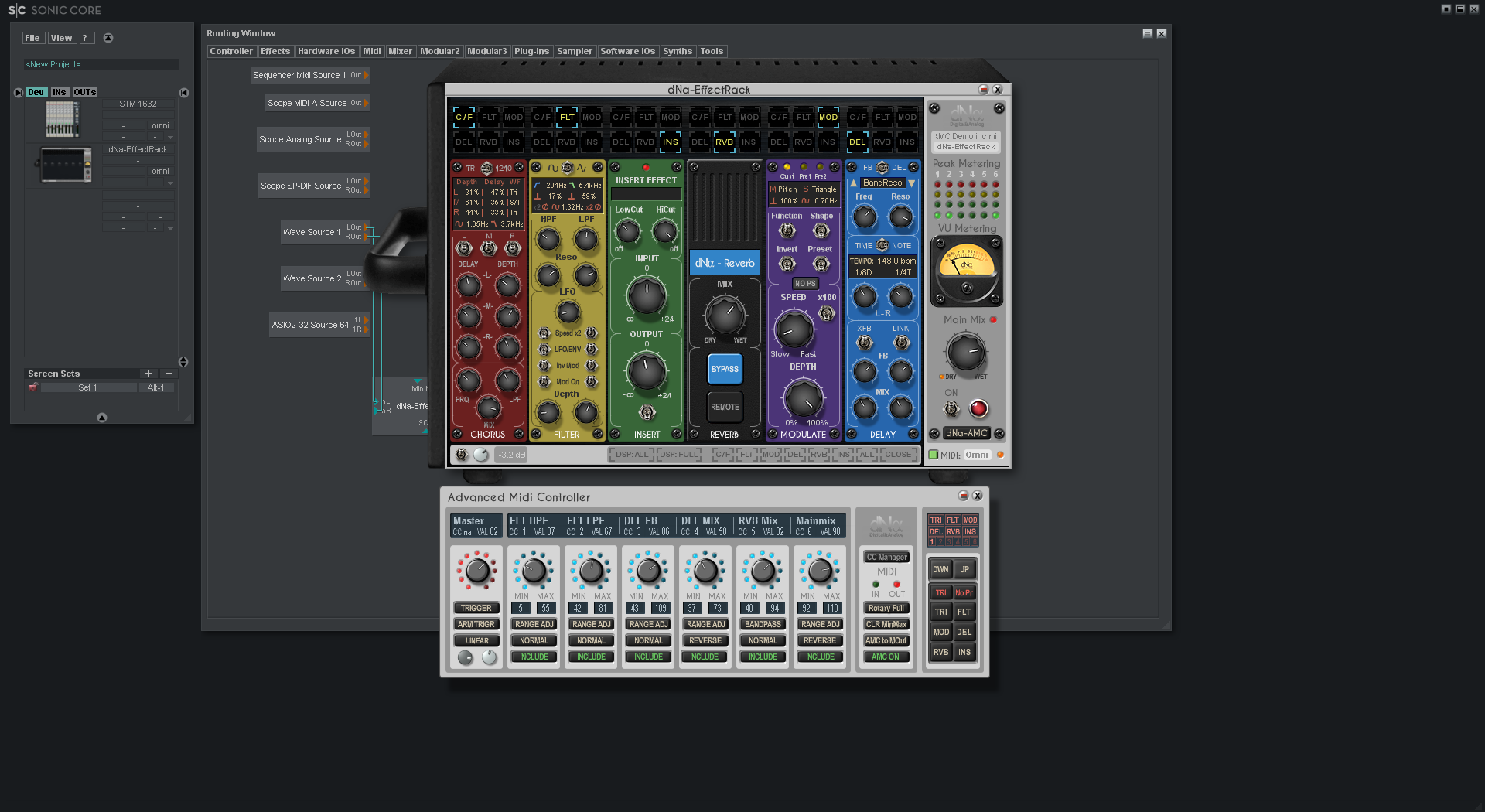Click the TRIGGER button under Master
This screenshot has width=1485, height=812.
click(476, 609)
